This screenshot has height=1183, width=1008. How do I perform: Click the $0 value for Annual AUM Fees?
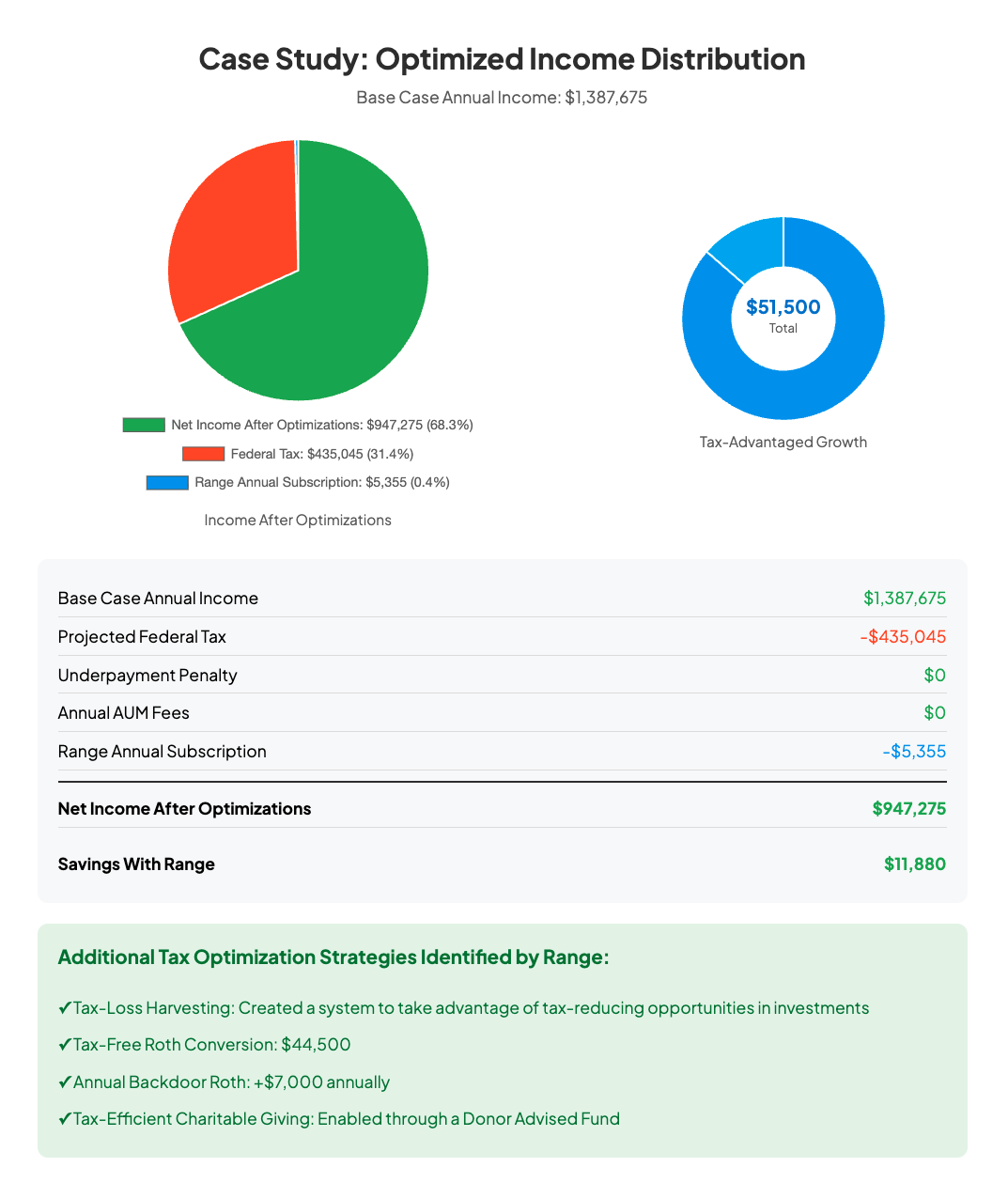(935, 713)
